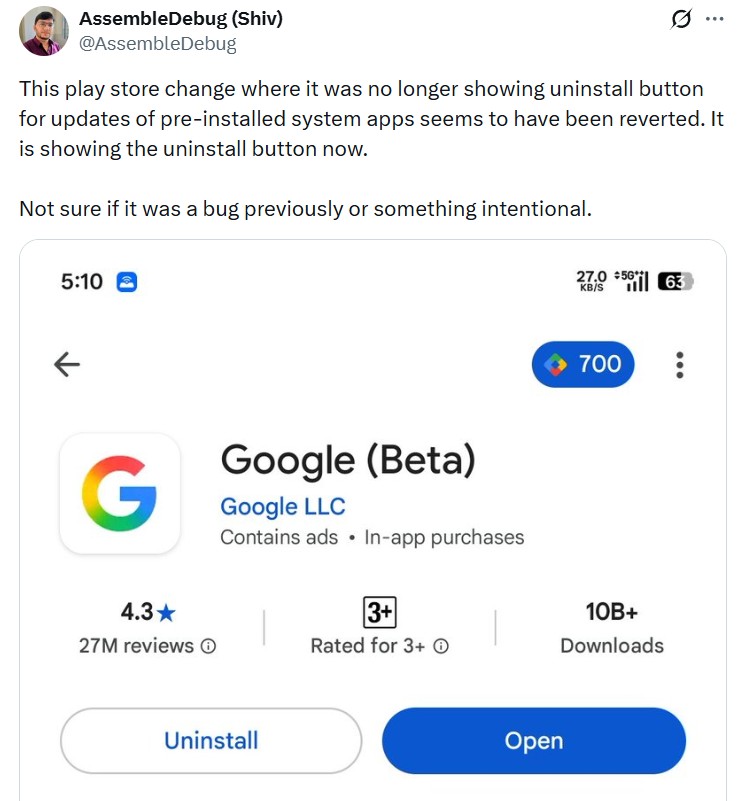Screen dimensions: 741x801
Task: Click the back arrow in the Play Store
Action: 67,364
